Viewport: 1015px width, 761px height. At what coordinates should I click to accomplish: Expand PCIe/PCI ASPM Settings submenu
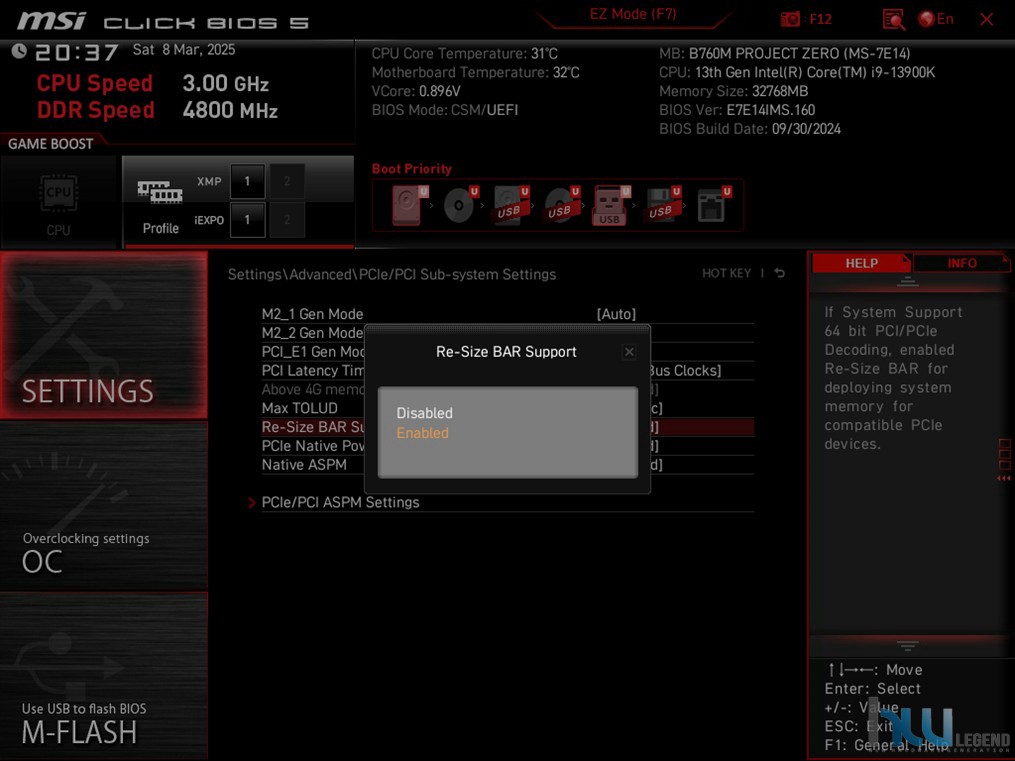tap(340, 503)
